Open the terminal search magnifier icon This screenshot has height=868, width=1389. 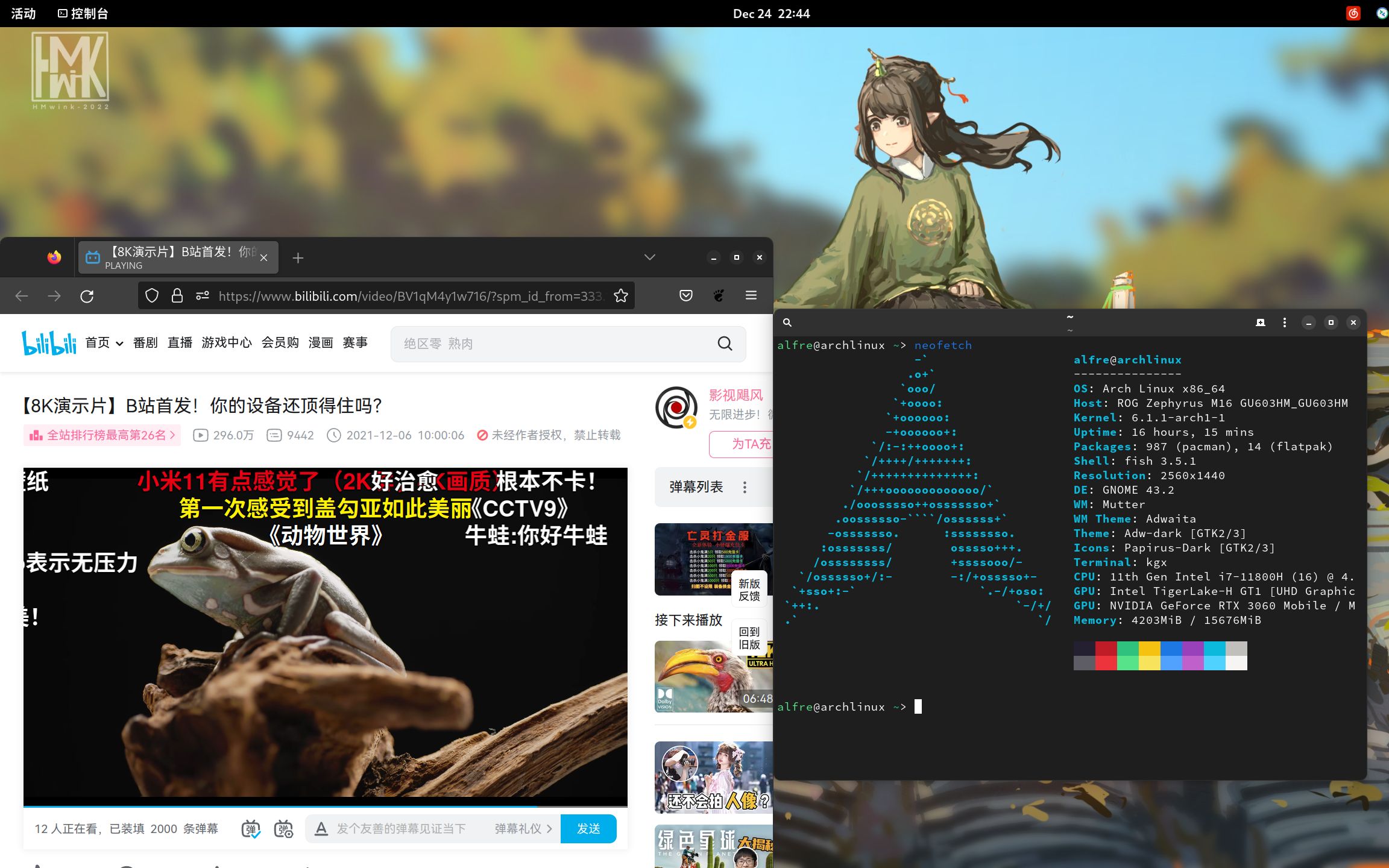click(x=787, y=322)
